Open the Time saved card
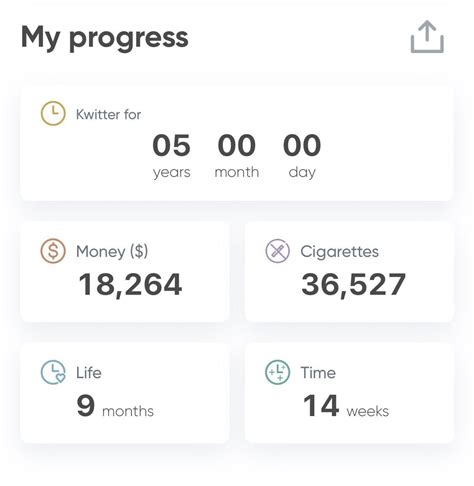Image resolution: width=474 pixels, height=486 pixels. [x=349, y=393]
